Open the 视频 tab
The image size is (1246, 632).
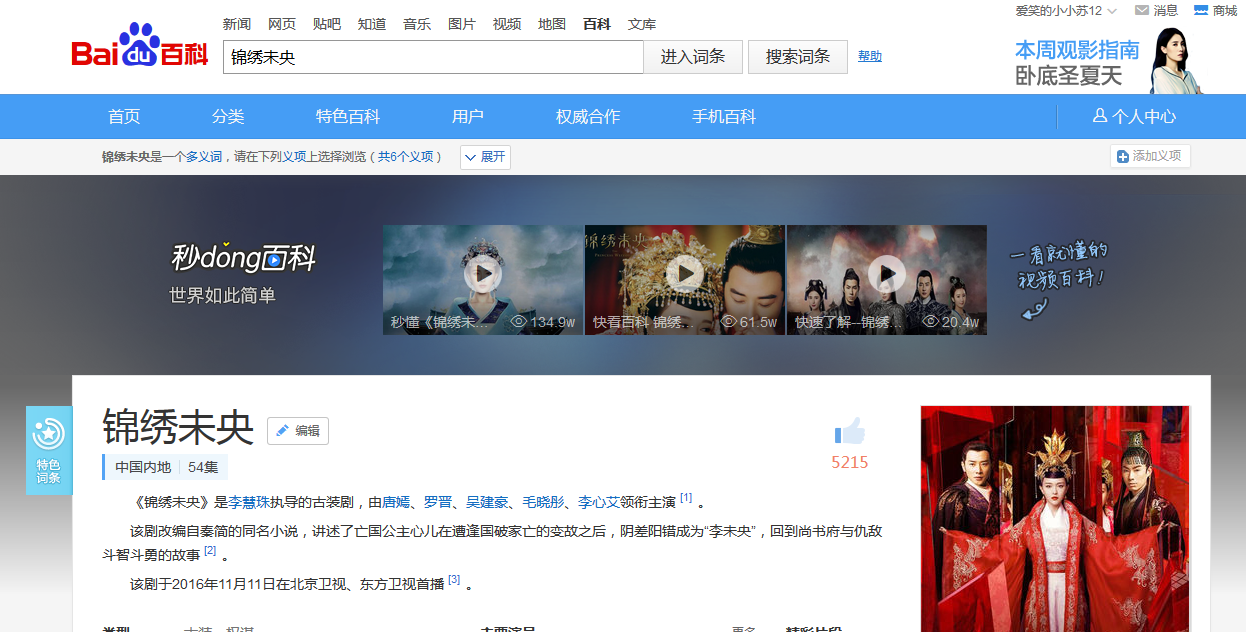(507, 24)
